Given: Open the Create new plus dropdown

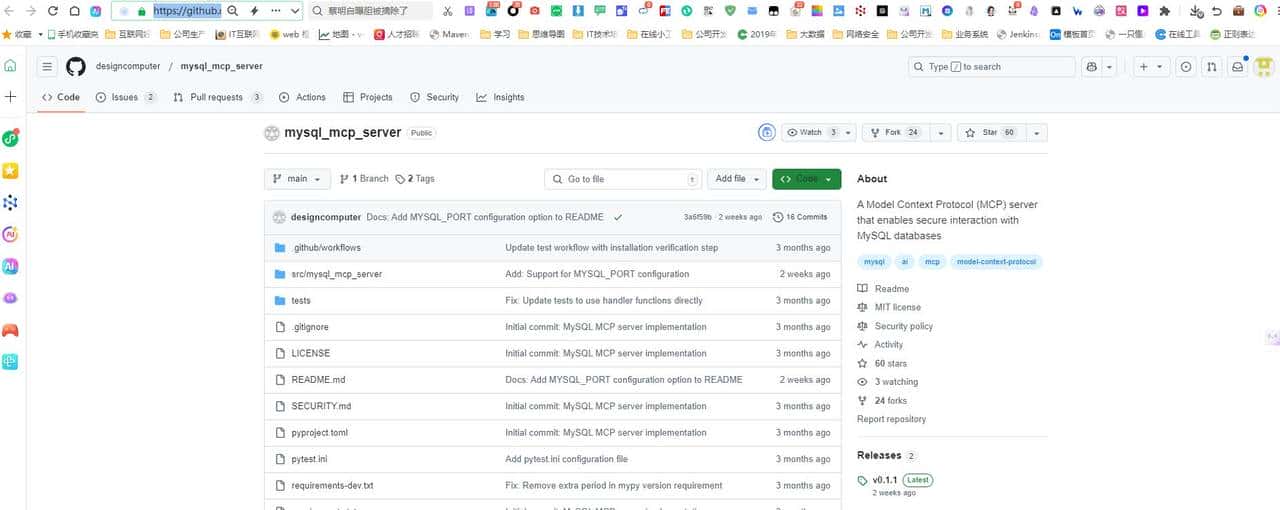Looking at the screenshot, I should [x=1151, y=67].
